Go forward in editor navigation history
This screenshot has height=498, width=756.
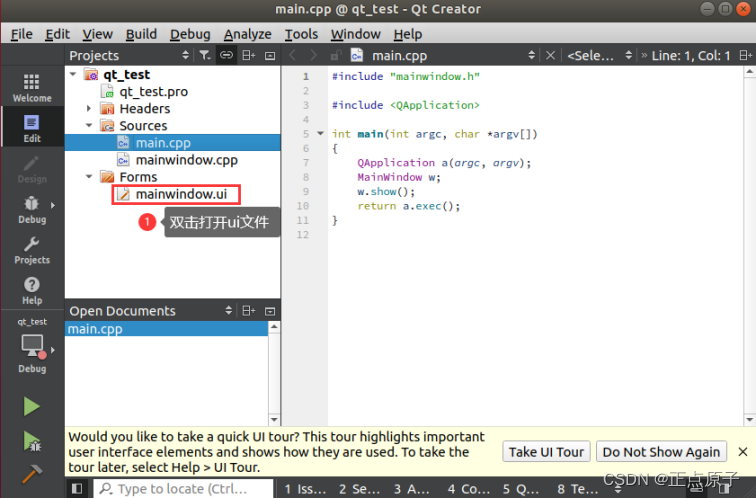click(x=313, y=55)
